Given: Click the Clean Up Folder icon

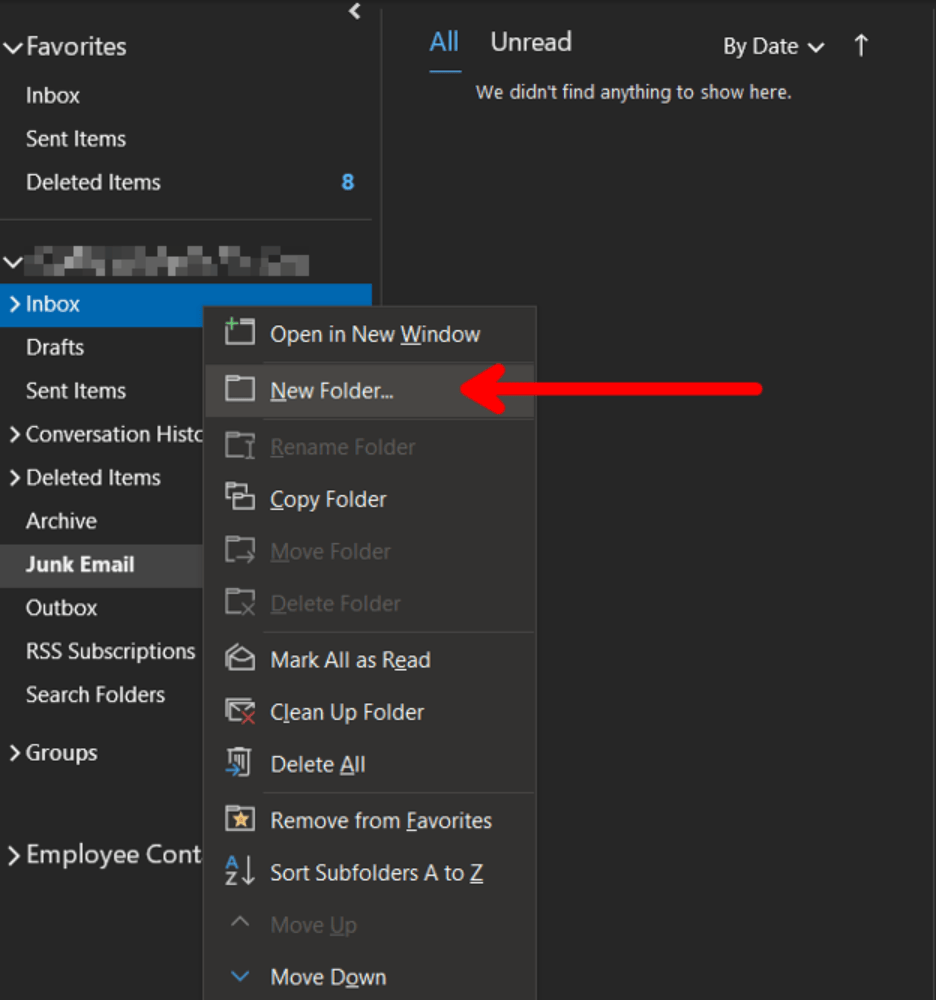Looking at the screenshot, I should pos(239,711).
